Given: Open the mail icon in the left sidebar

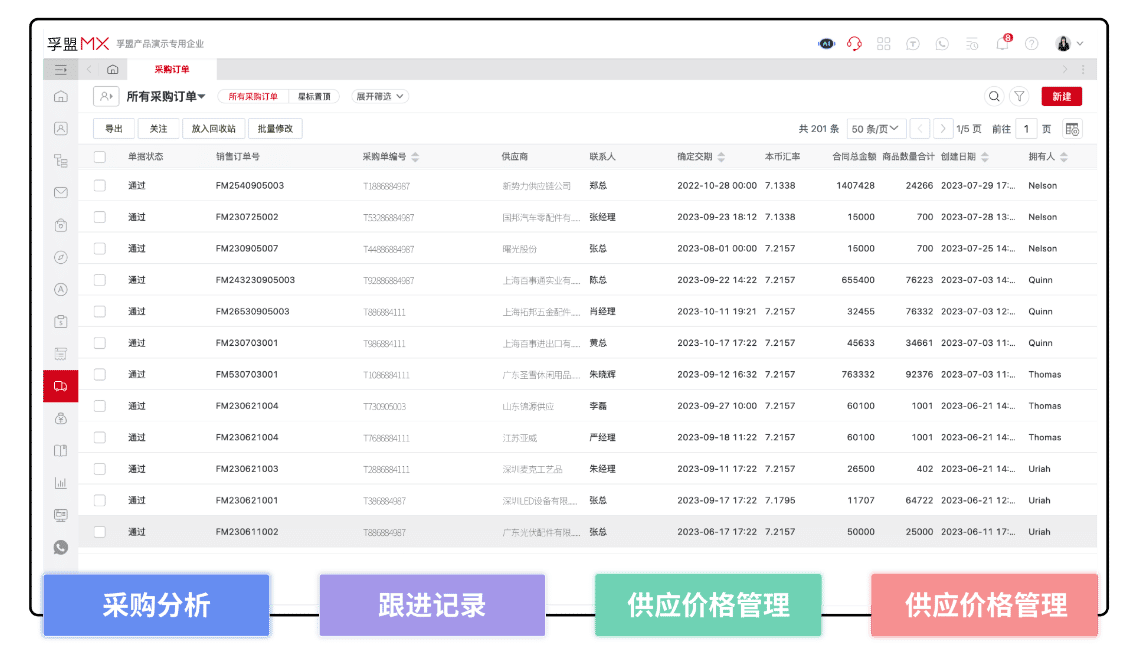Looking at the screenshot, I should [x=60, y=193].
